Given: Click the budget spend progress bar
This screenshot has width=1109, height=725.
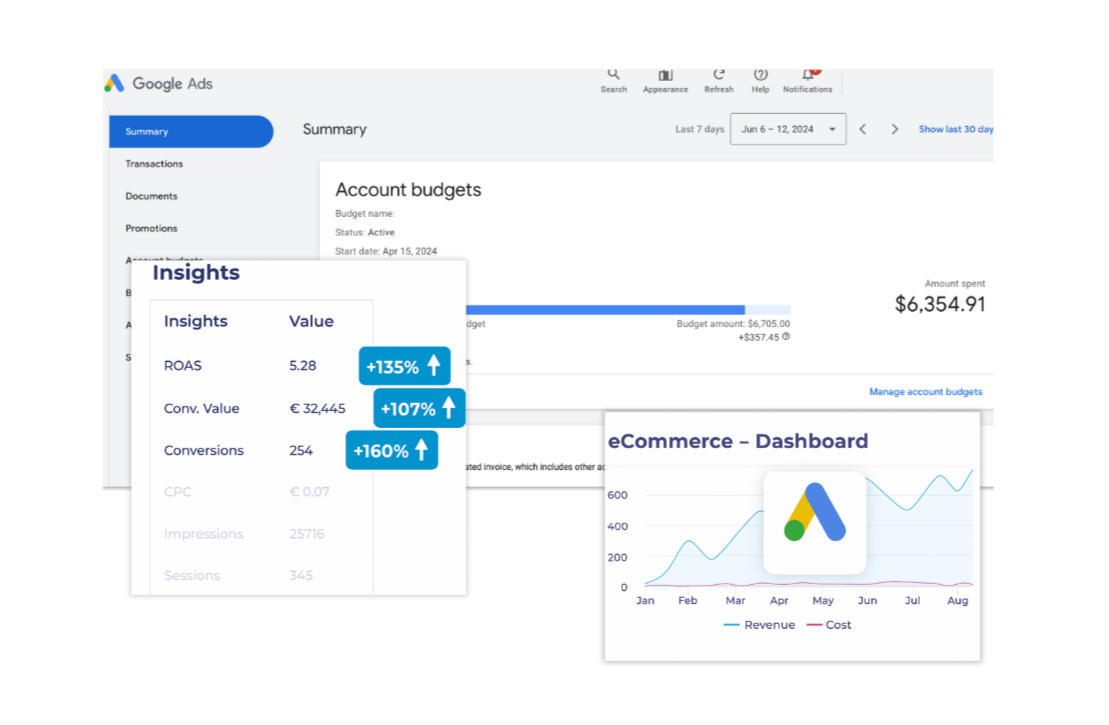Looking at the screenshot, I should point(630,308).
